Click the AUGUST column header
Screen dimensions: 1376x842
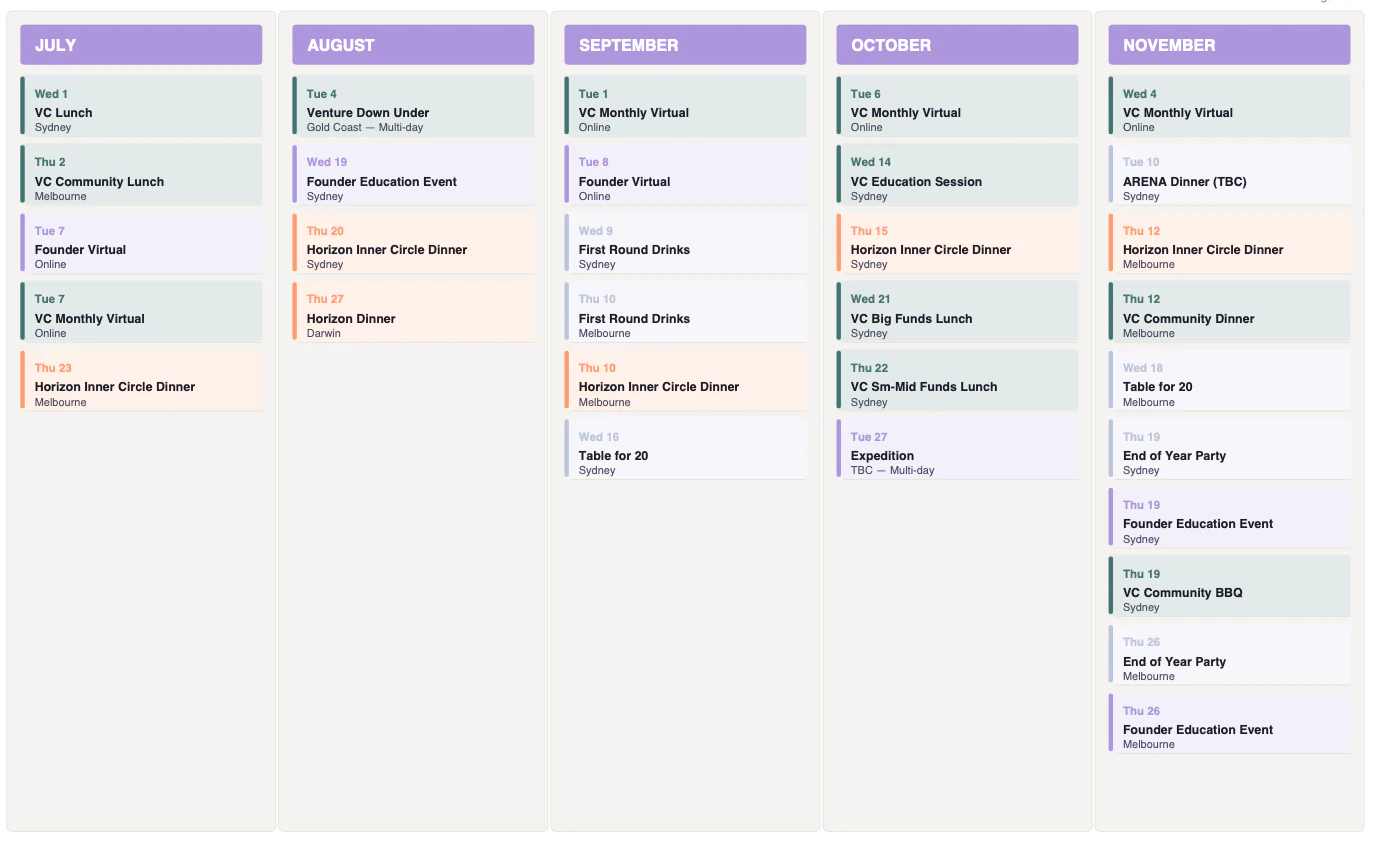tap(413, 45)
